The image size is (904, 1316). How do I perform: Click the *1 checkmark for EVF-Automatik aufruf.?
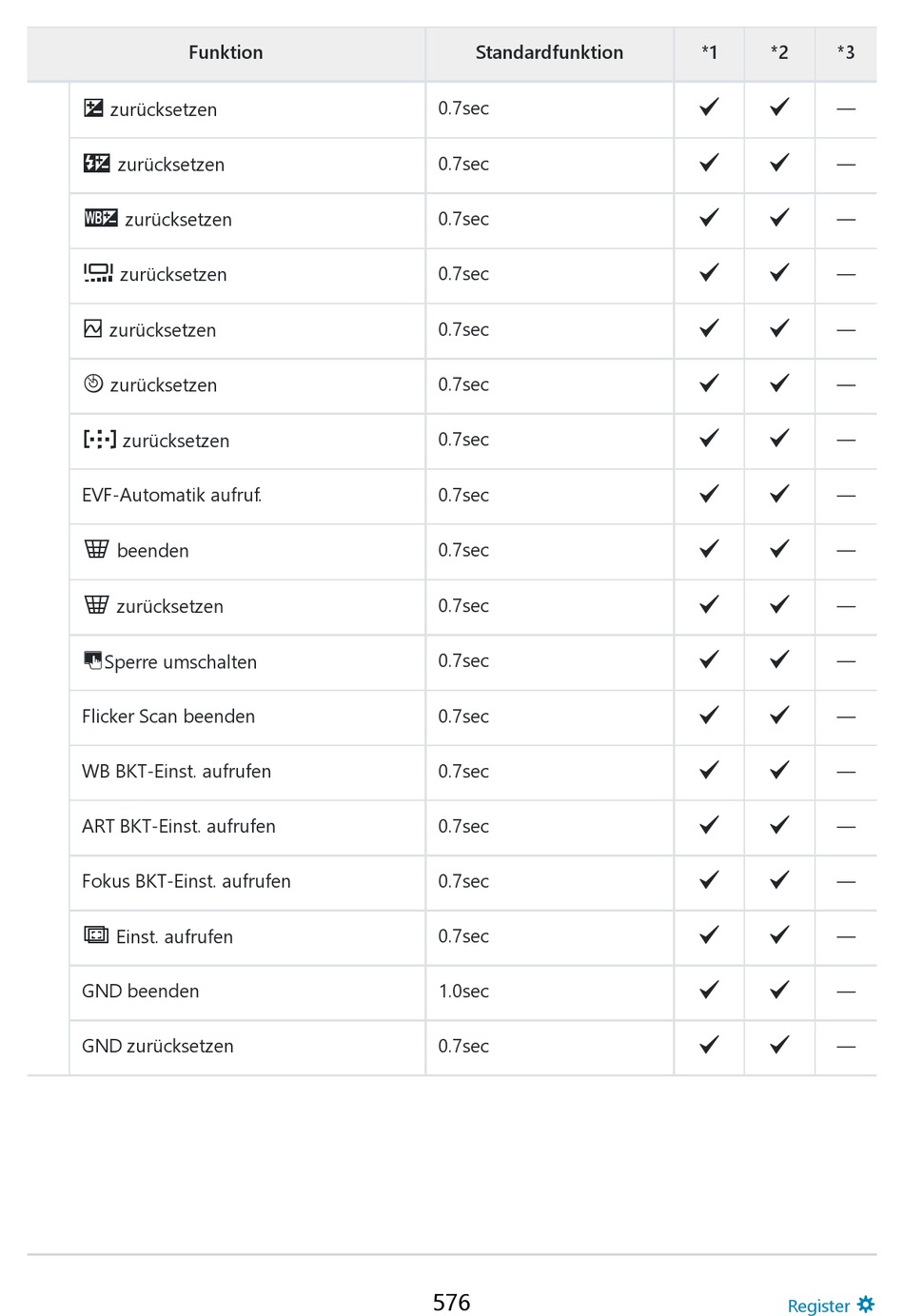[x=709, y=494]
